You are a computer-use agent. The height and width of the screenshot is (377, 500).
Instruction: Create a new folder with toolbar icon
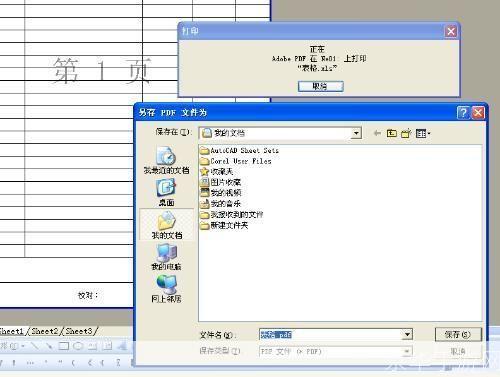point(406,133)
